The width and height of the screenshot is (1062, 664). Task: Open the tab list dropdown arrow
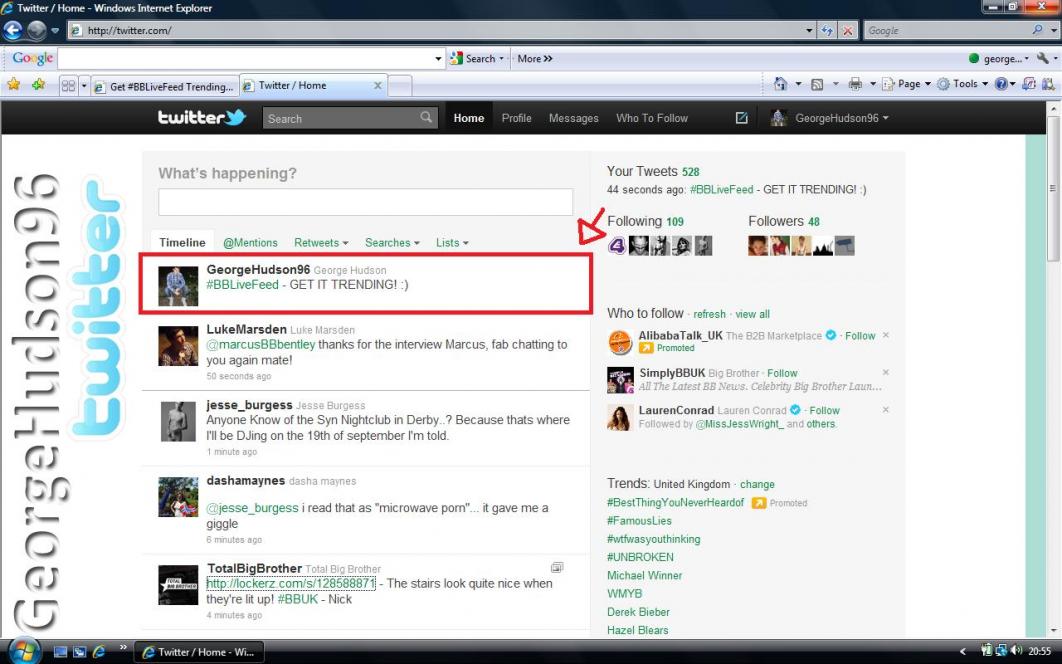(x=84, y=86)
